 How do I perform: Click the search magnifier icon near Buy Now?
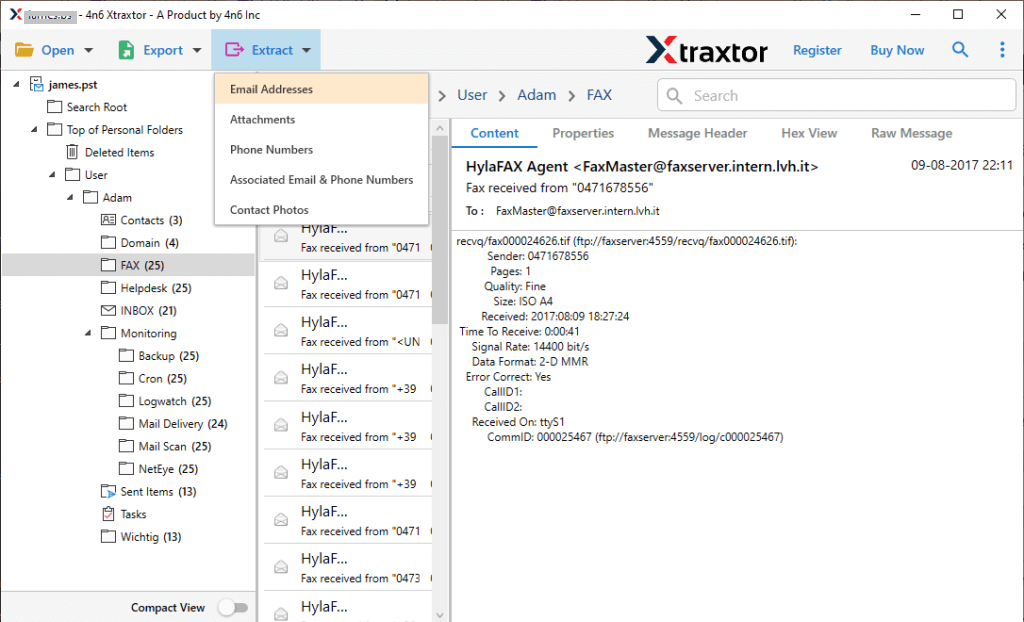[x=960, y=48]
